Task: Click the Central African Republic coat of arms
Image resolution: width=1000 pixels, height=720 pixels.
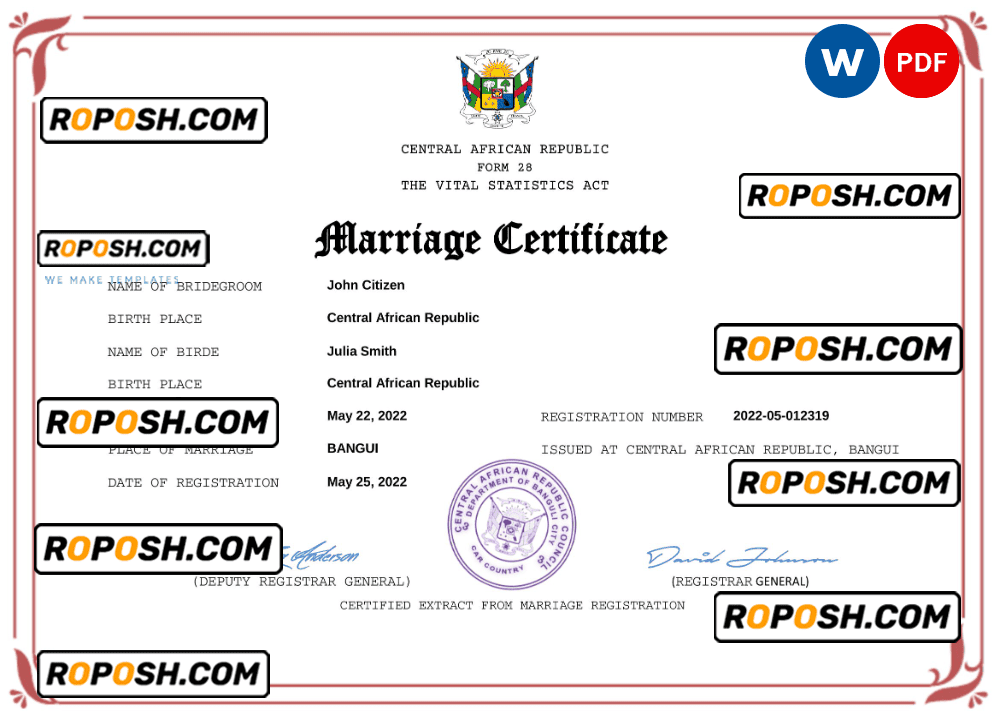Action: point(498,89)
